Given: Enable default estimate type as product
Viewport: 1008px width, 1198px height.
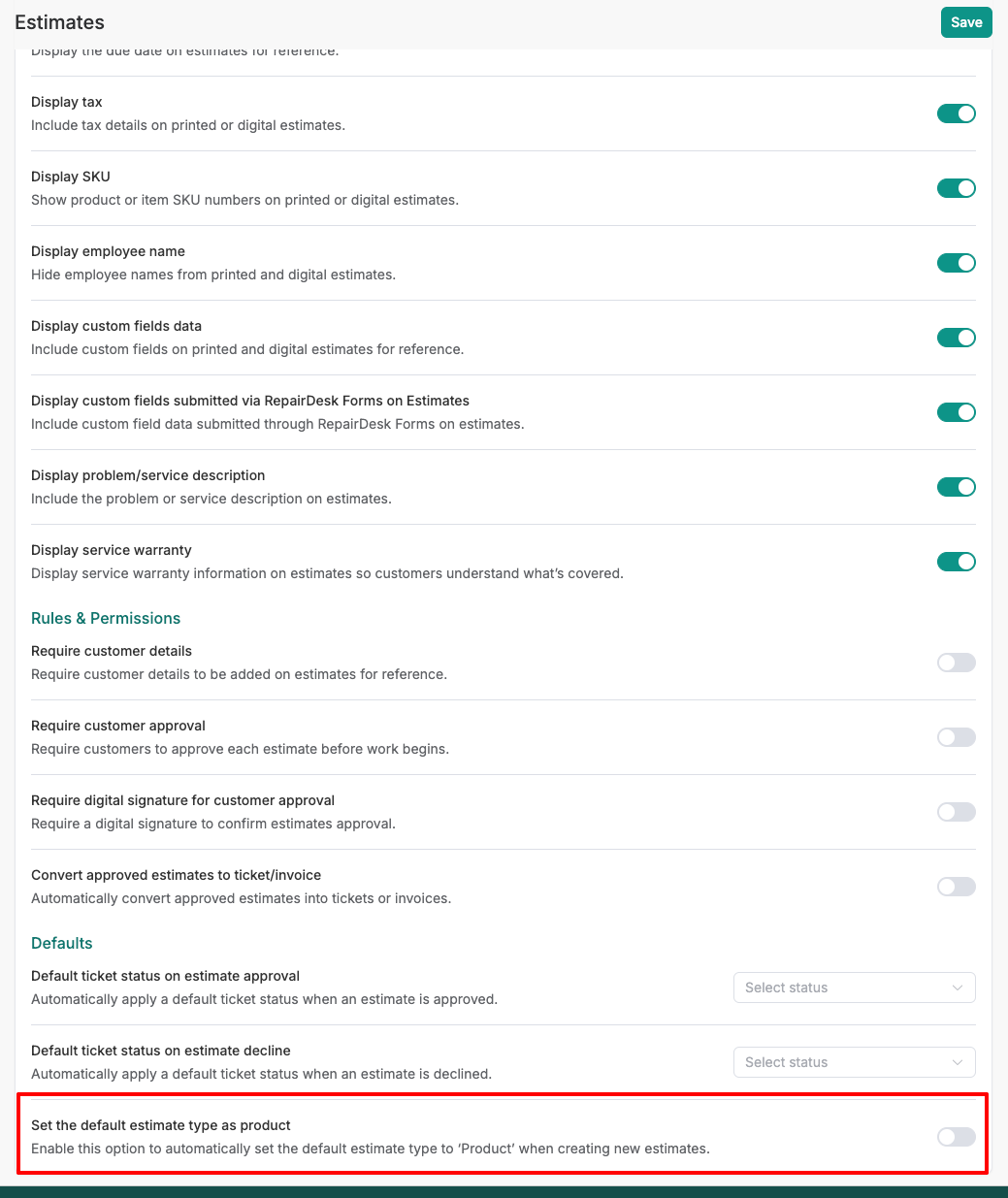Looking at the screenshot, I should point(956,1137).
